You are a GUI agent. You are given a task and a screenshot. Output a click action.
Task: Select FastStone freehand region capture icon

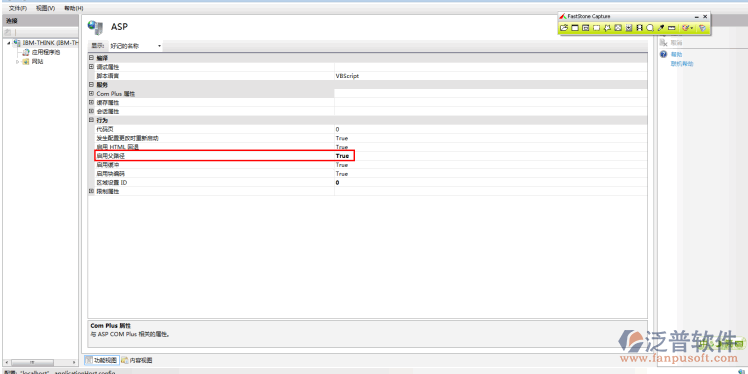coord(607,28)
